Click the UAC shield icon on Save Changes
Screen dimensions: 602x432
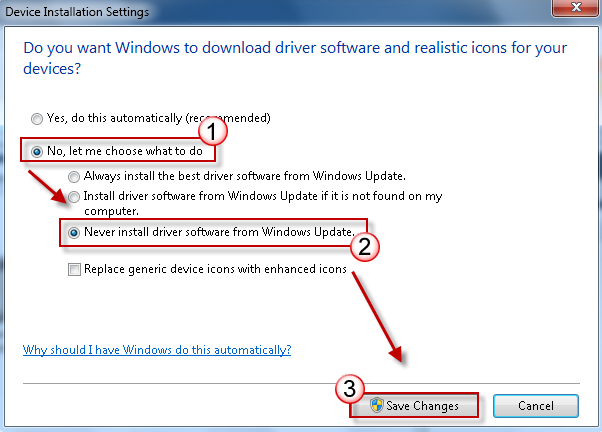(x=377, y=405)
